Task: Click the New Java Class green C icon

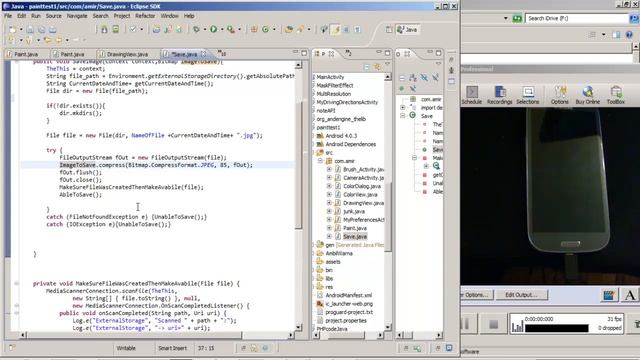Action: [x=265, y=29]
